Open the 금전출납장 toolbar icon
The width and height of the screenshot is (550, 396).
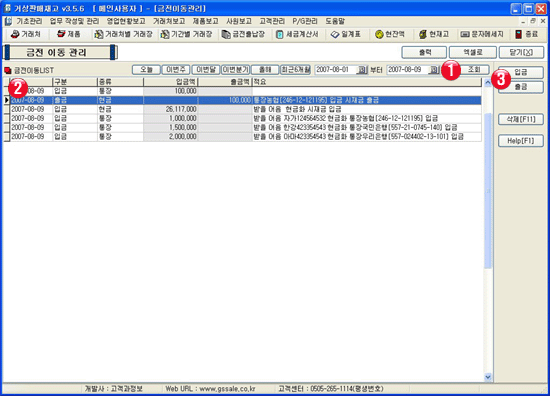point(243,34)
